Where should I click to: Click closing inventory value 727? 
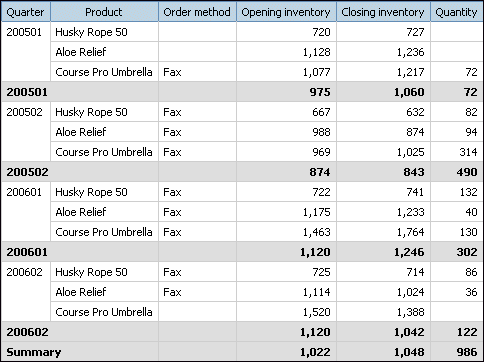pos(415,32)
